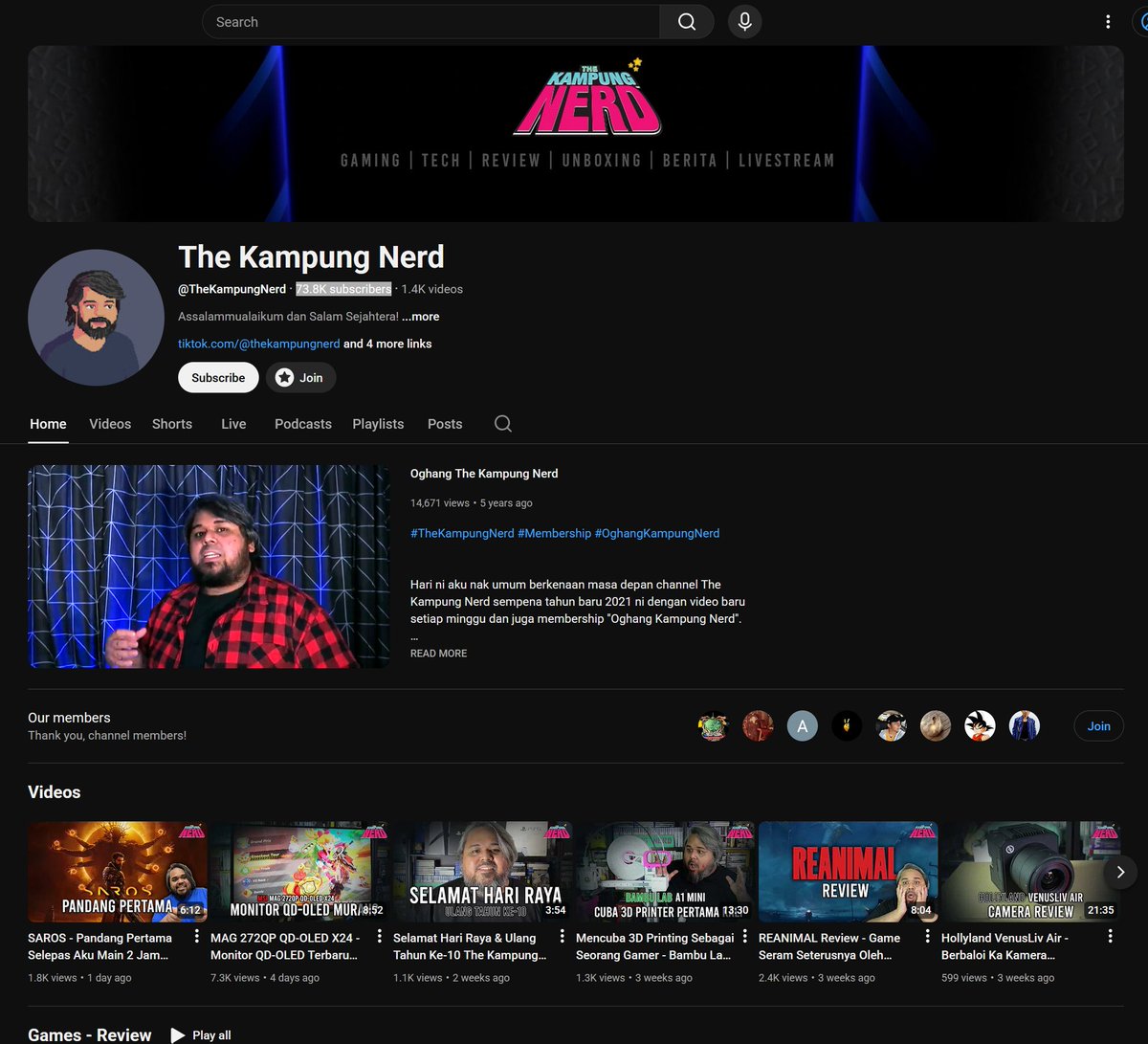Image resolution: width=1148 pixels, height=1044 pixels.
Task: Click the '1.4K videos' count text
Action: [432, 289]
